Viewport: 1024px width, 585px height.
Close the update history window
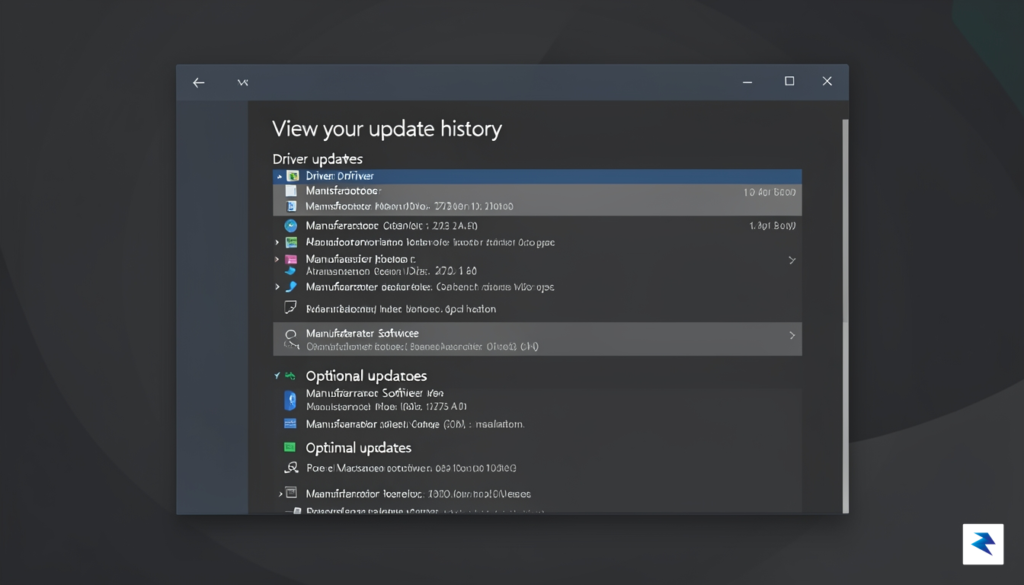coord(827,81)
